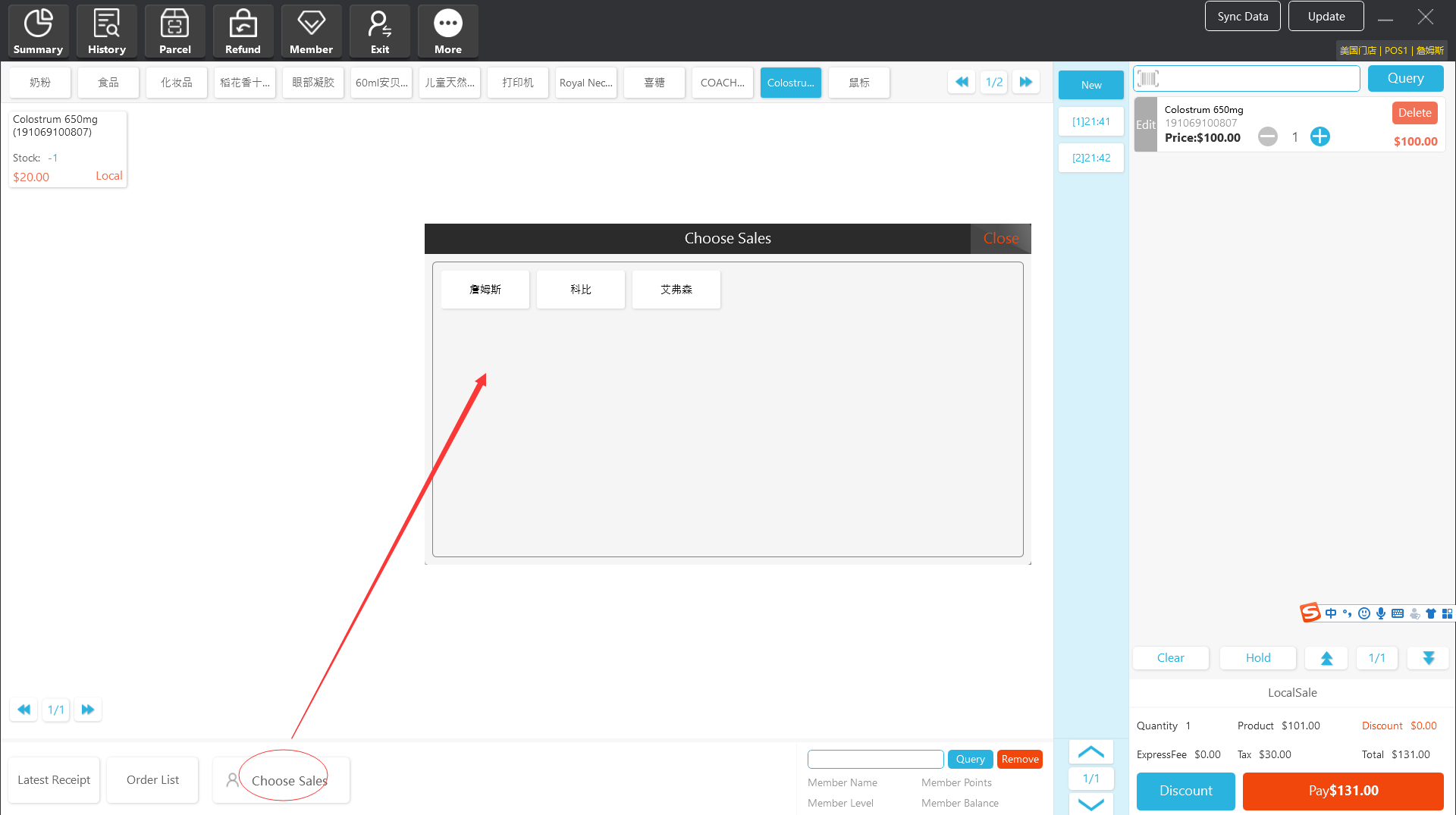
Task: Expand member panel with up chevron
Action: 1090,752
